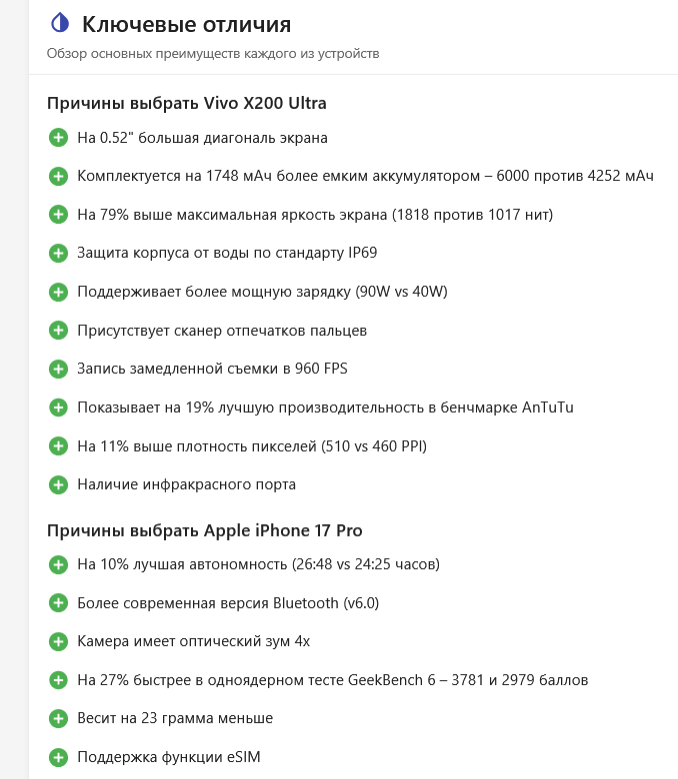Click plus icon next to 960 FPS line
678x779 pixels.
point(58,369)
